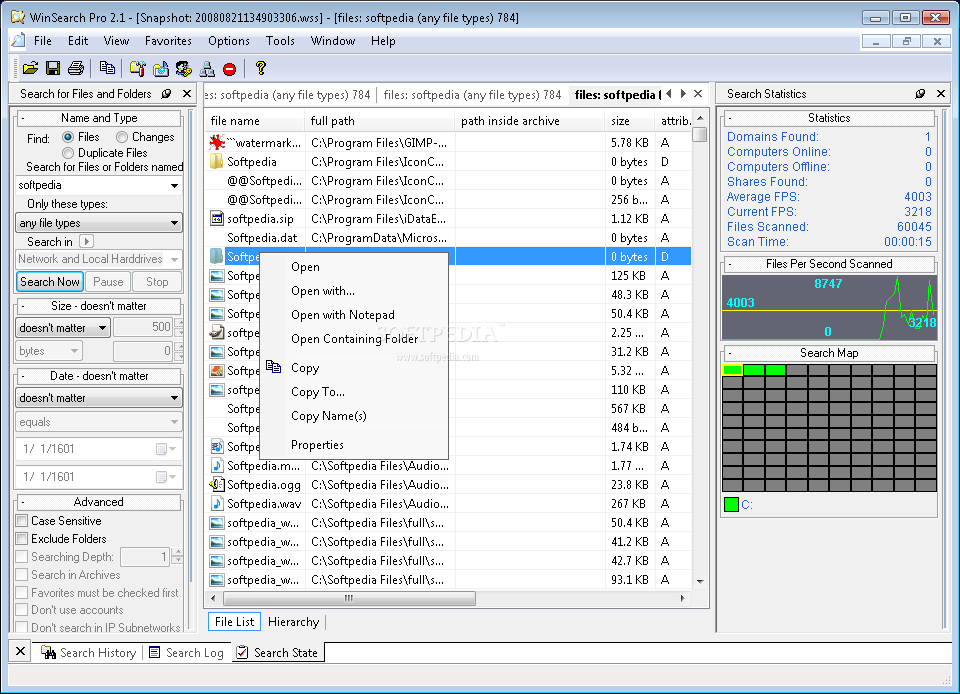Screen dimensions: 960x694
Task: Toggle the Searching Depth checkbox
Action: [22, 556]
